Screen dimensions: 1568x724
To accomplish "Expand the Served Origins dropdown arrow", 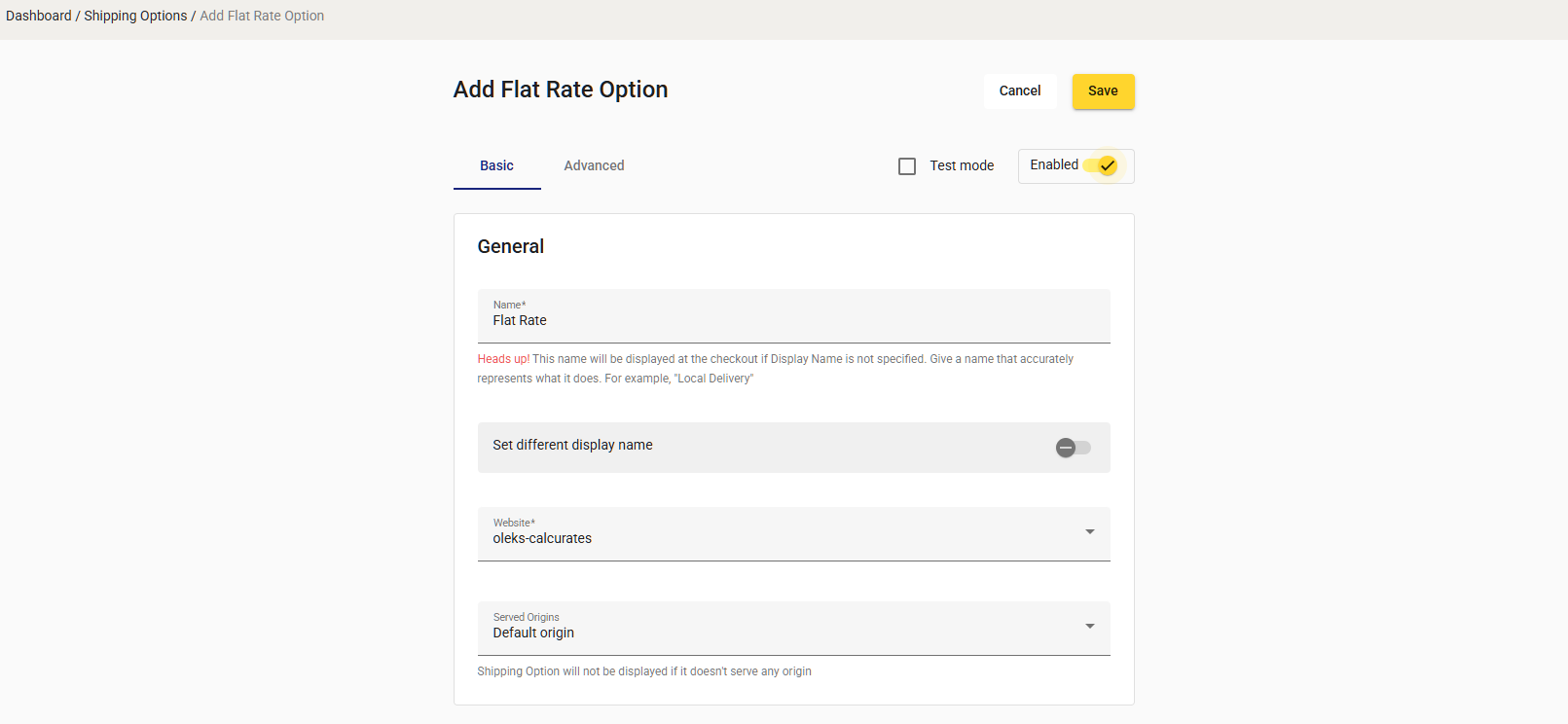I will [x=1089, y=626].
